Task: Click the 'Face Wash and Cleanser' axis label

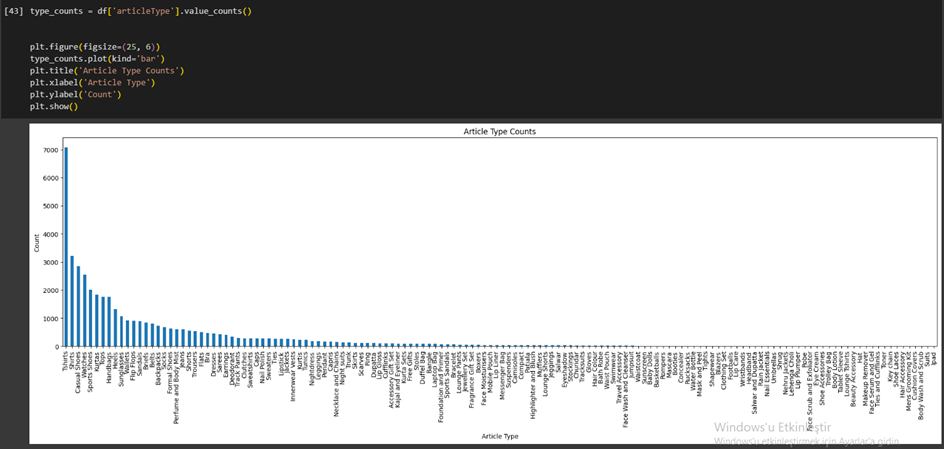Action: coord(626,391)
